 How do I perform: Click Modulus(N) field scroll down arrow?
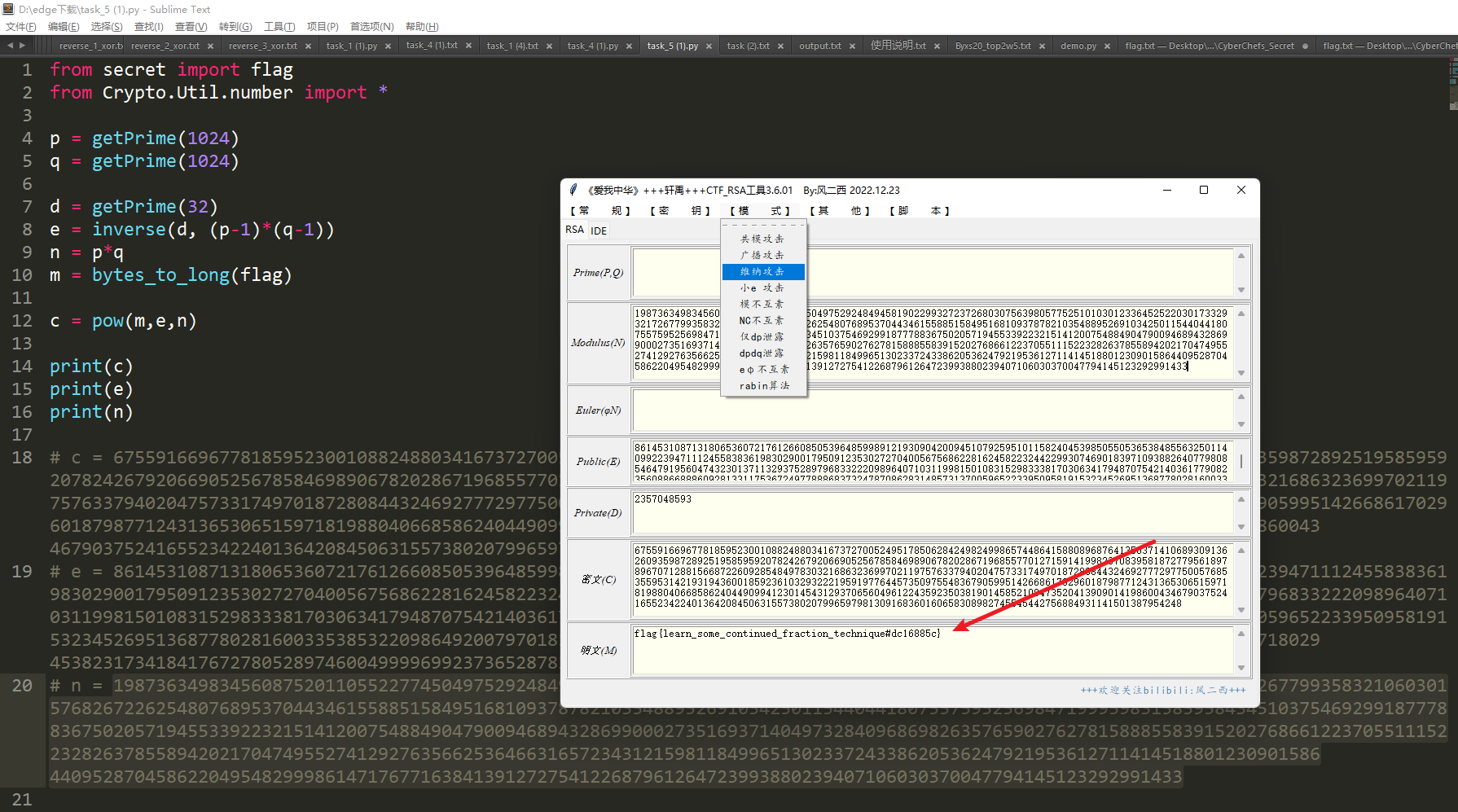tap(1241, 373)
